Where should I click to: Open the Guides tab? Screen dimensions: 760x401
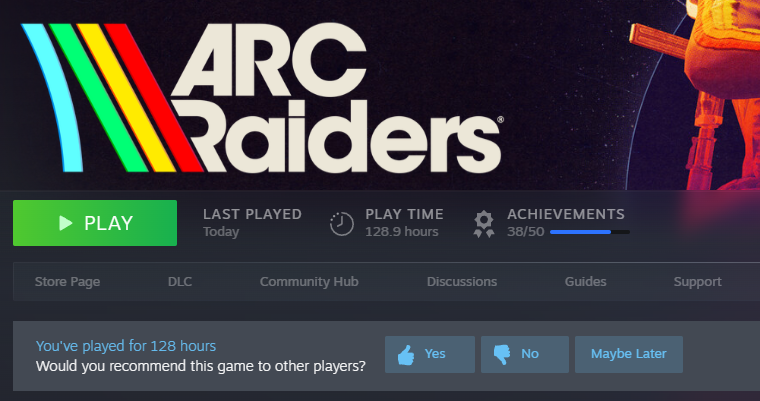click(x=586, y=282)
